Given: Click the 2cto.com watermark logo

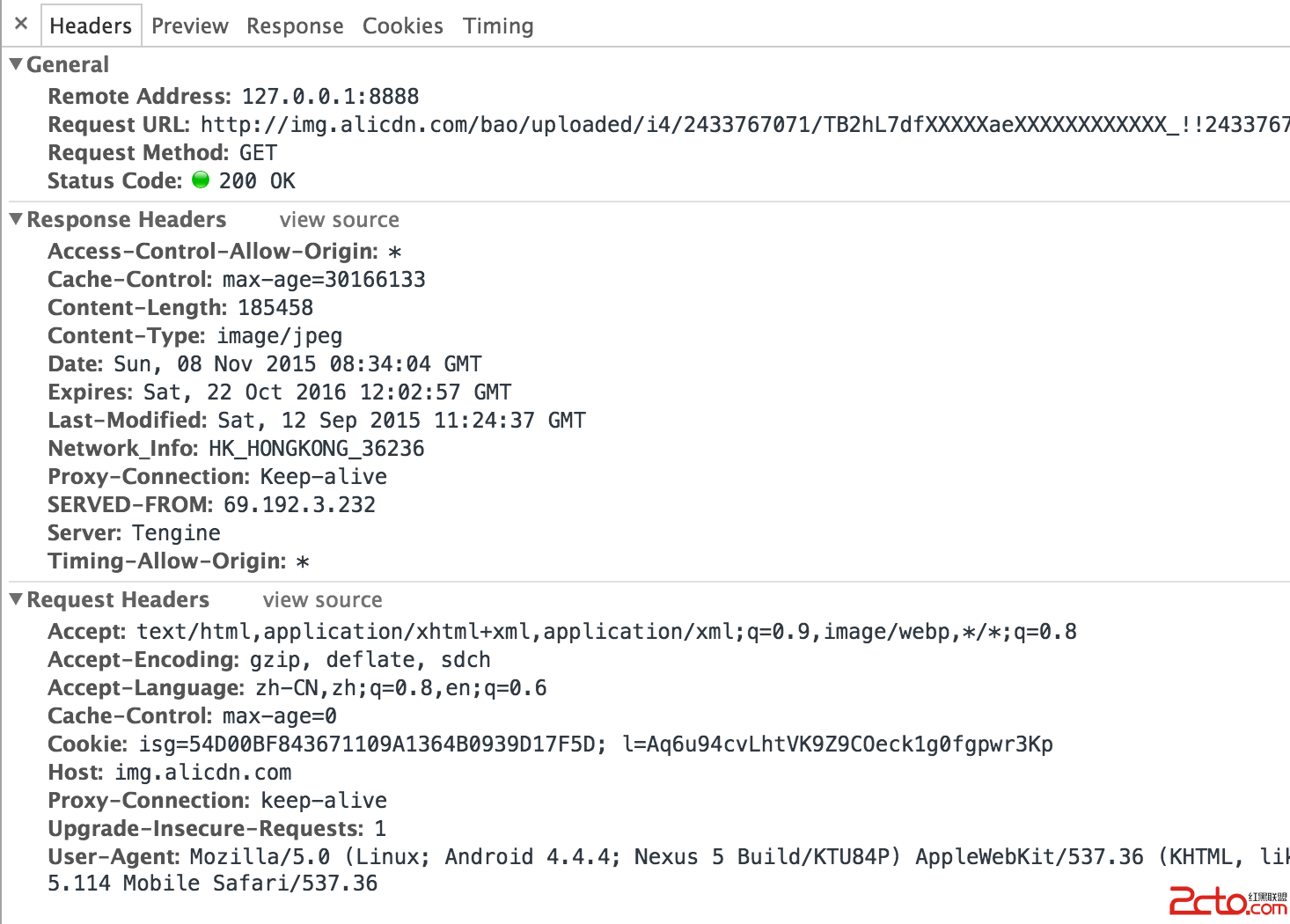Looking at the screenshot, I should pos(1228,901).
